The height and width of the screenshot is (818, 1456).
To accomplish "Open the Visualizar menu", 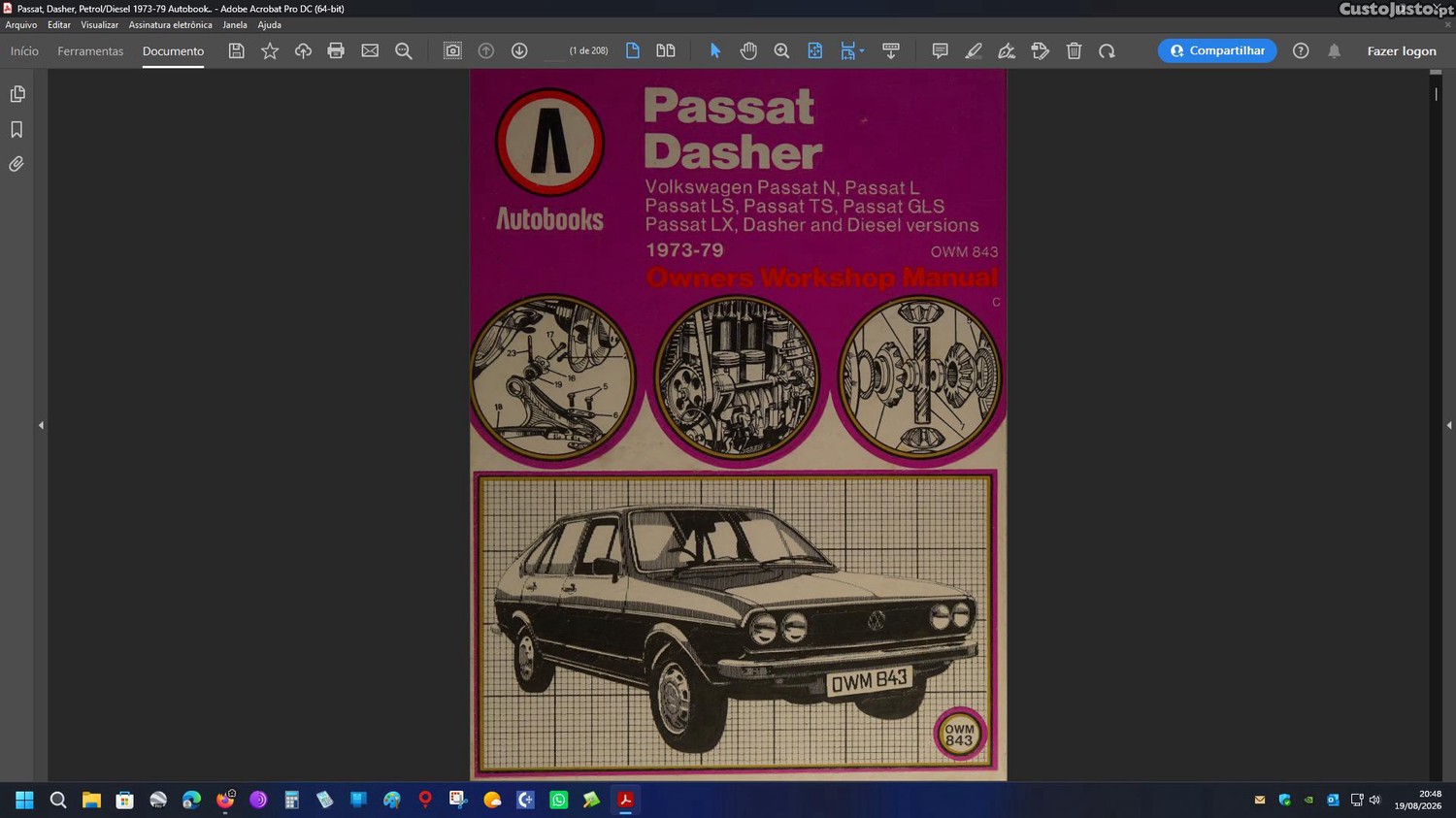I will (99, 25).
